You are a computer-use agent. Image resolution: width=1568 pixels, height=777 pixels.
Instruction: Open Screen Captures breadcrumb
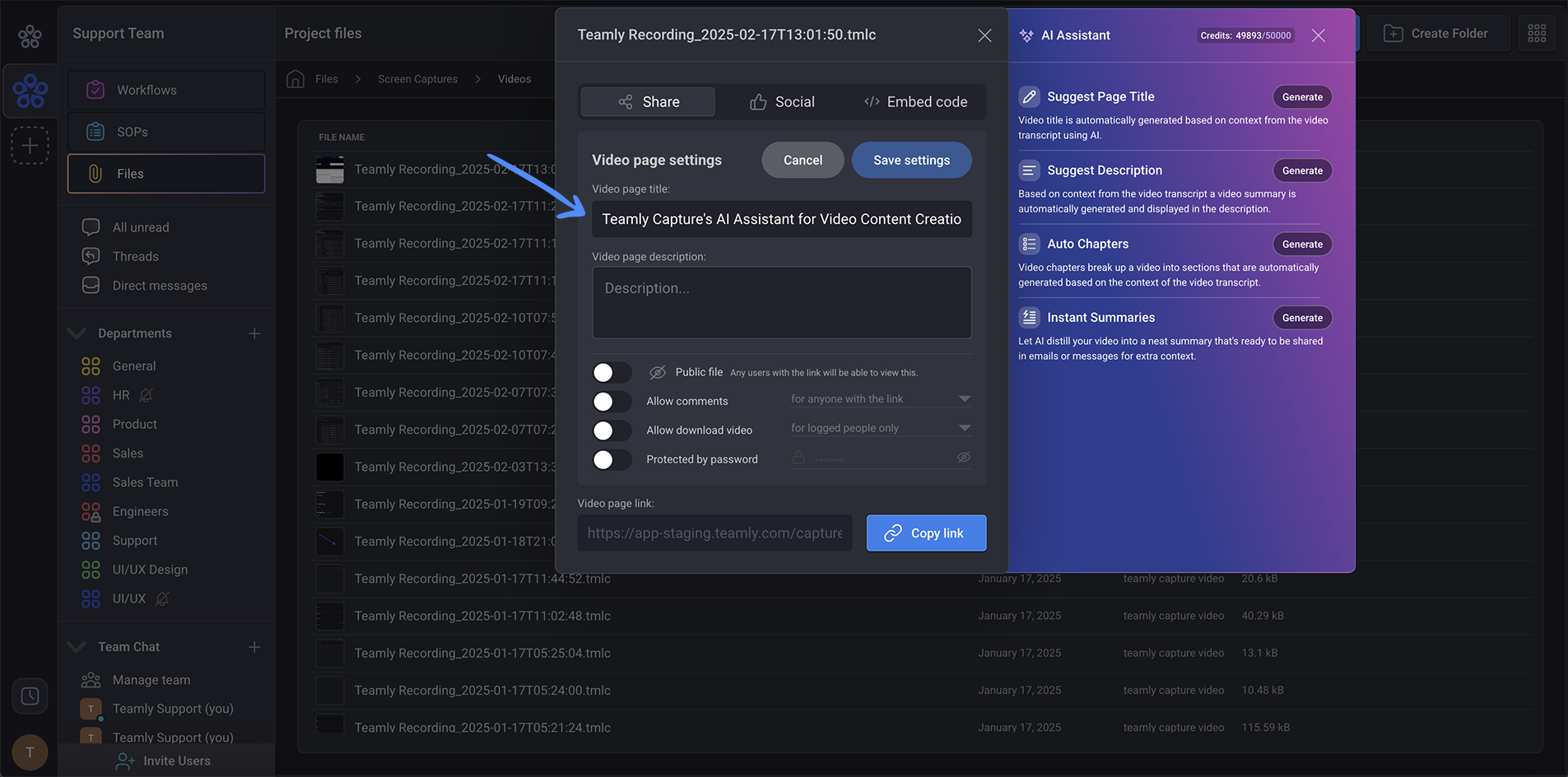tap(417, 79)
